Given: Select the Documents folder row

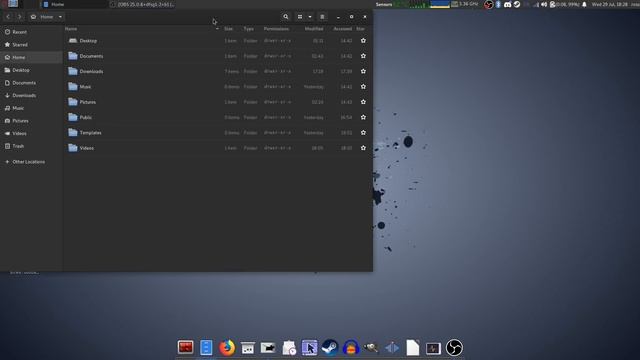Looking at the screenshot, I should (218, 56).
